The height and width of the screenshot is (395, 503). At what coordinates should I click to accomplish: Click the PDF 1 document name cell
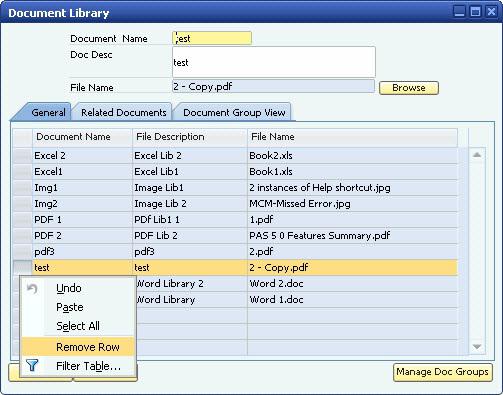click(x=82, y=220)
